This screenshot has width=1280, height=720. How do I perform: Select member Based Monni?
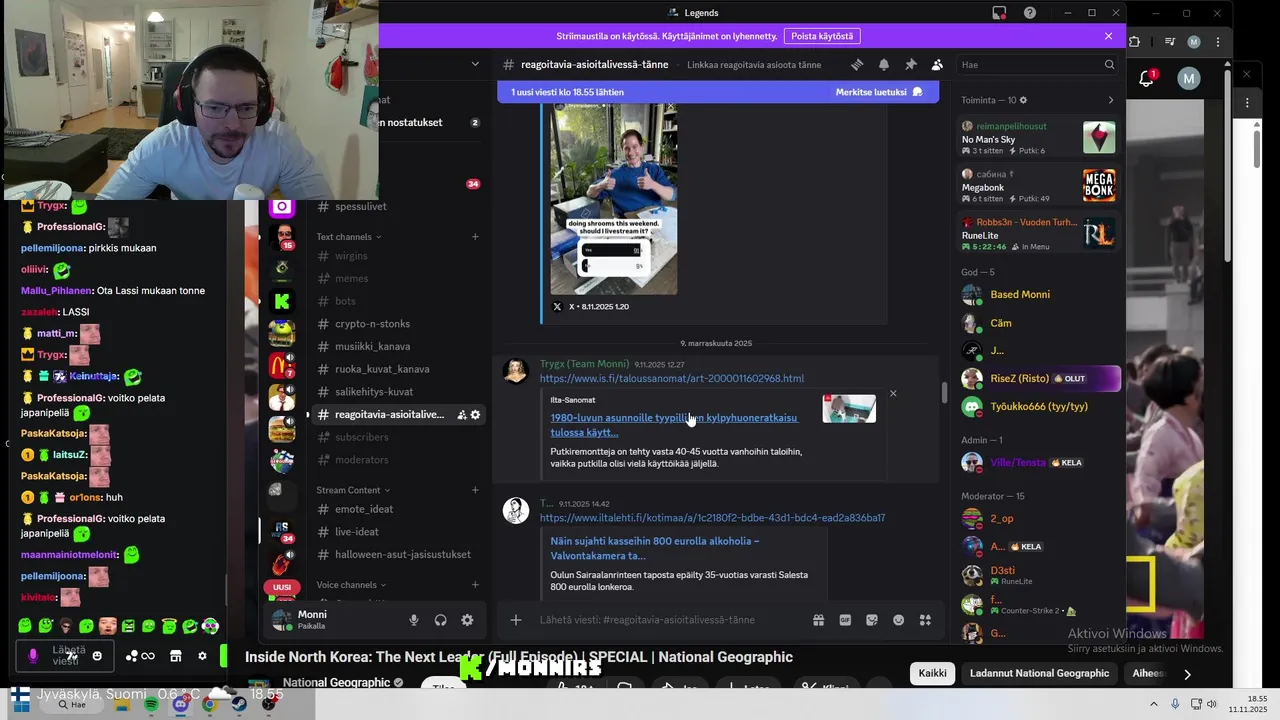[1038, 295]
